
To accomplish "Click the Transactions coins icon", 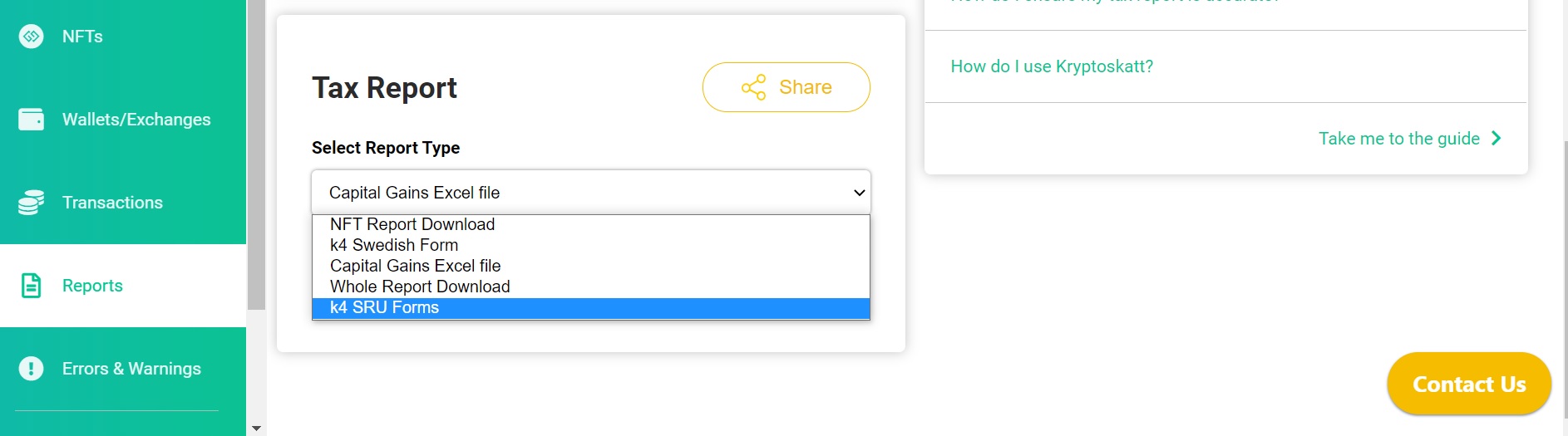I will coord(31,203).
